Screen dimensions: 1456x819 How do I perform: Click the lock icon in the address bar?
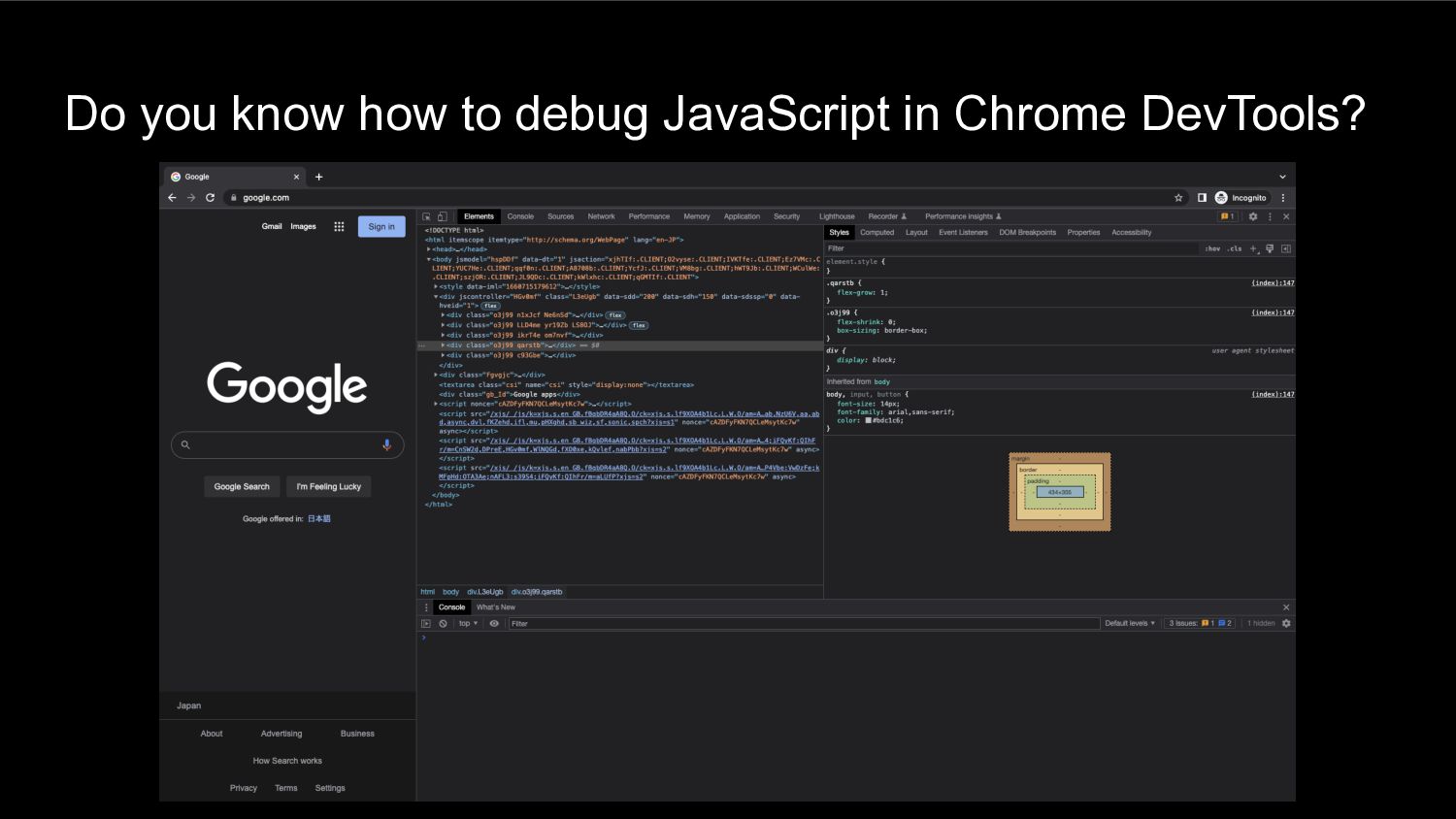[234, 197]
